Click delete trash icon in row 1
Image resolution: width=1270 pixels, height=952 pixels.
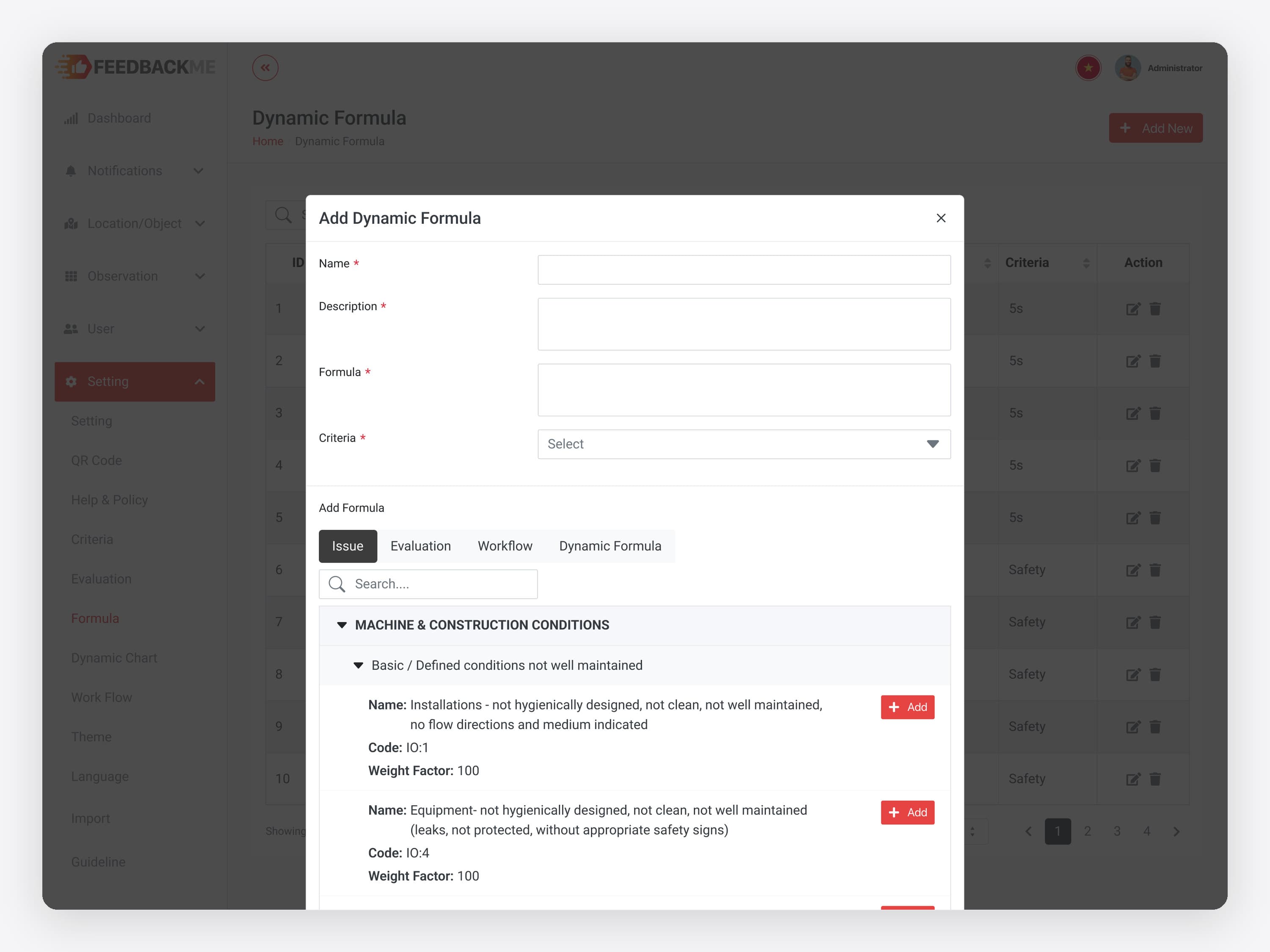click(x=1155, y=309)
